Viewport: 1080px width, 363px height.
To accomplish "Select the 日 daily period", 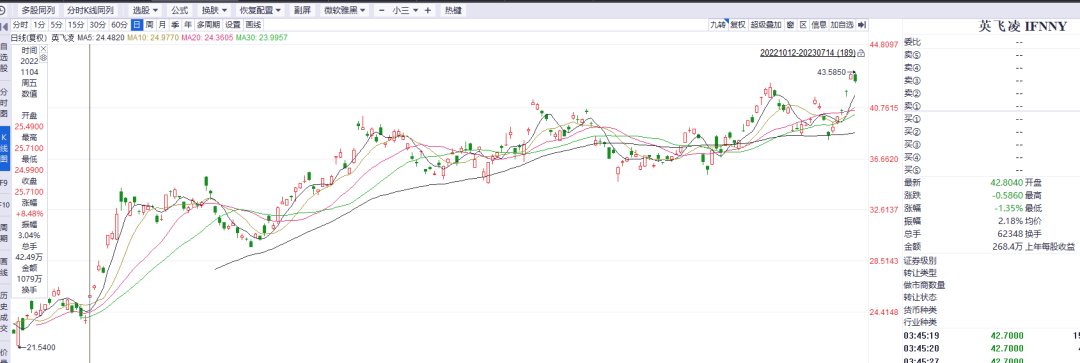I will coord(137,25).
